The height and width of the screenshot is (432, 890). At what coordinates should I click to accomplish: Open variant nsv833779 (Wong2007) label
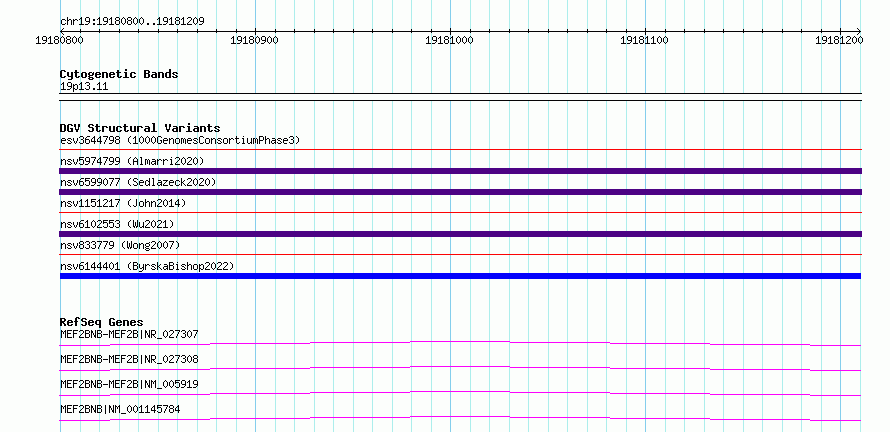(x=120, y=245)
